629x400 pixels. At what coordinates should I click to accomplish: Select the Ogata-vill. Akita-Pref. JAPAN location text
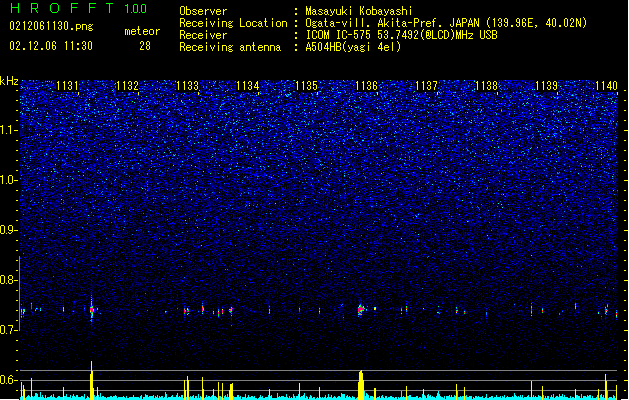446,23
